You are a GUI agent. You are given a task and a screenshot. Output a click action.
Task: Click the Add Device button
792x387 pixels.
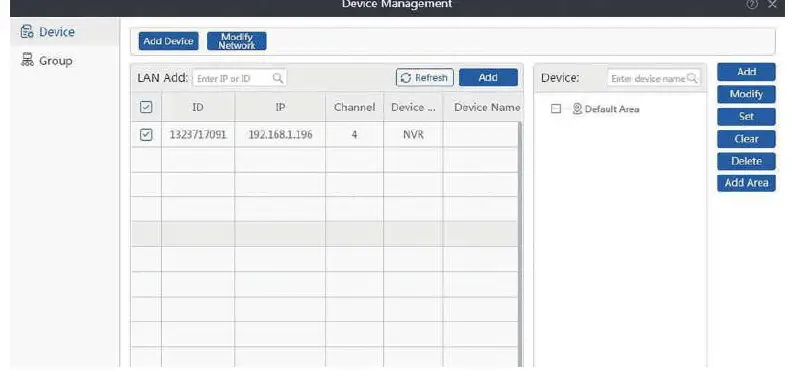(x=168, y=41)
